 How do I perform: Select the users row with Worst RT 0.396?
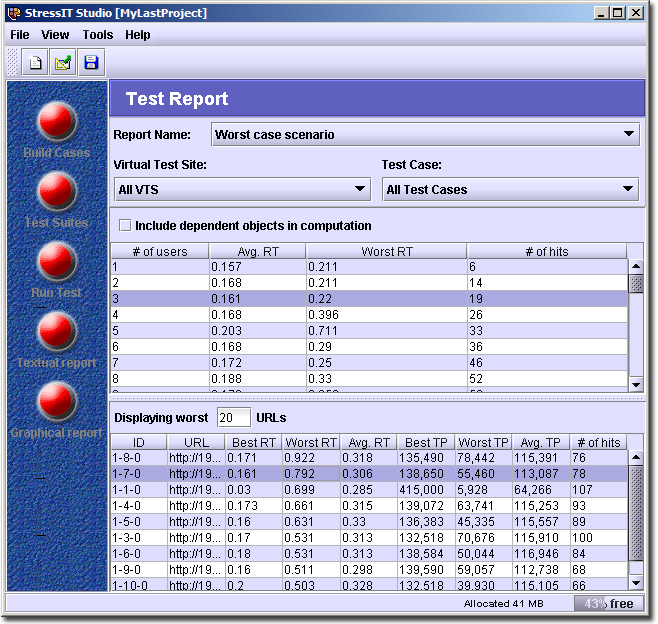(x=369, y=315)
